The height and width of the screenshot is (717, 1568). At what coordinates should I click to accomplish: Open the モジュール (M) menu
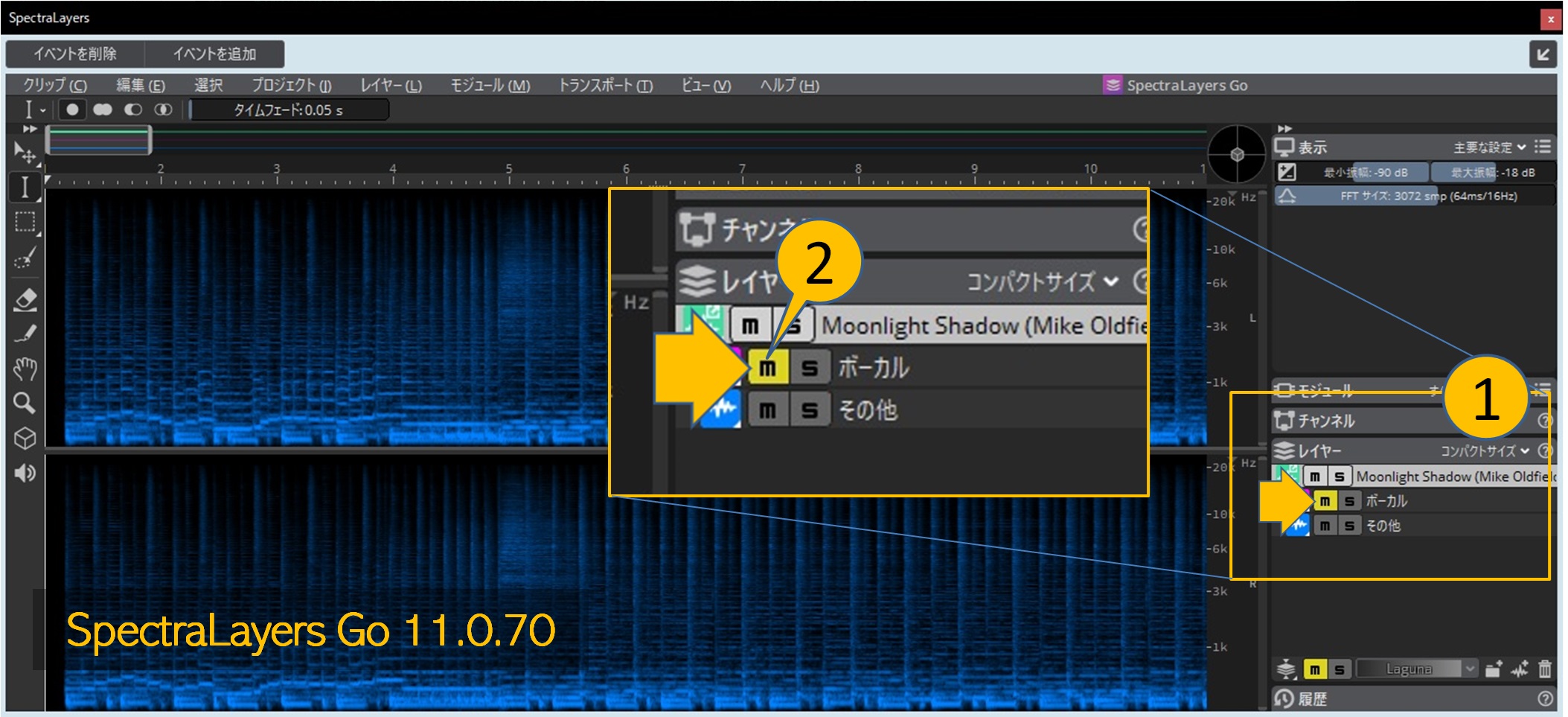(x=490, y=86)
